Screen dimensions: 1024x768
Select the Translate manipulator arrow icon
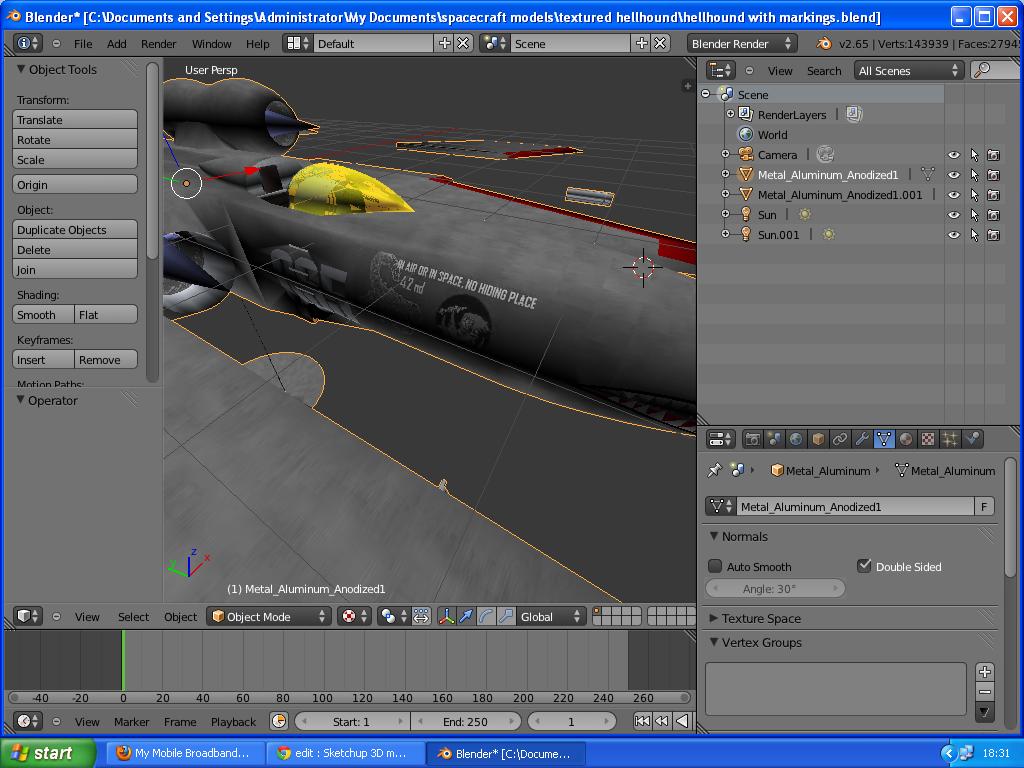pos(467,616)
